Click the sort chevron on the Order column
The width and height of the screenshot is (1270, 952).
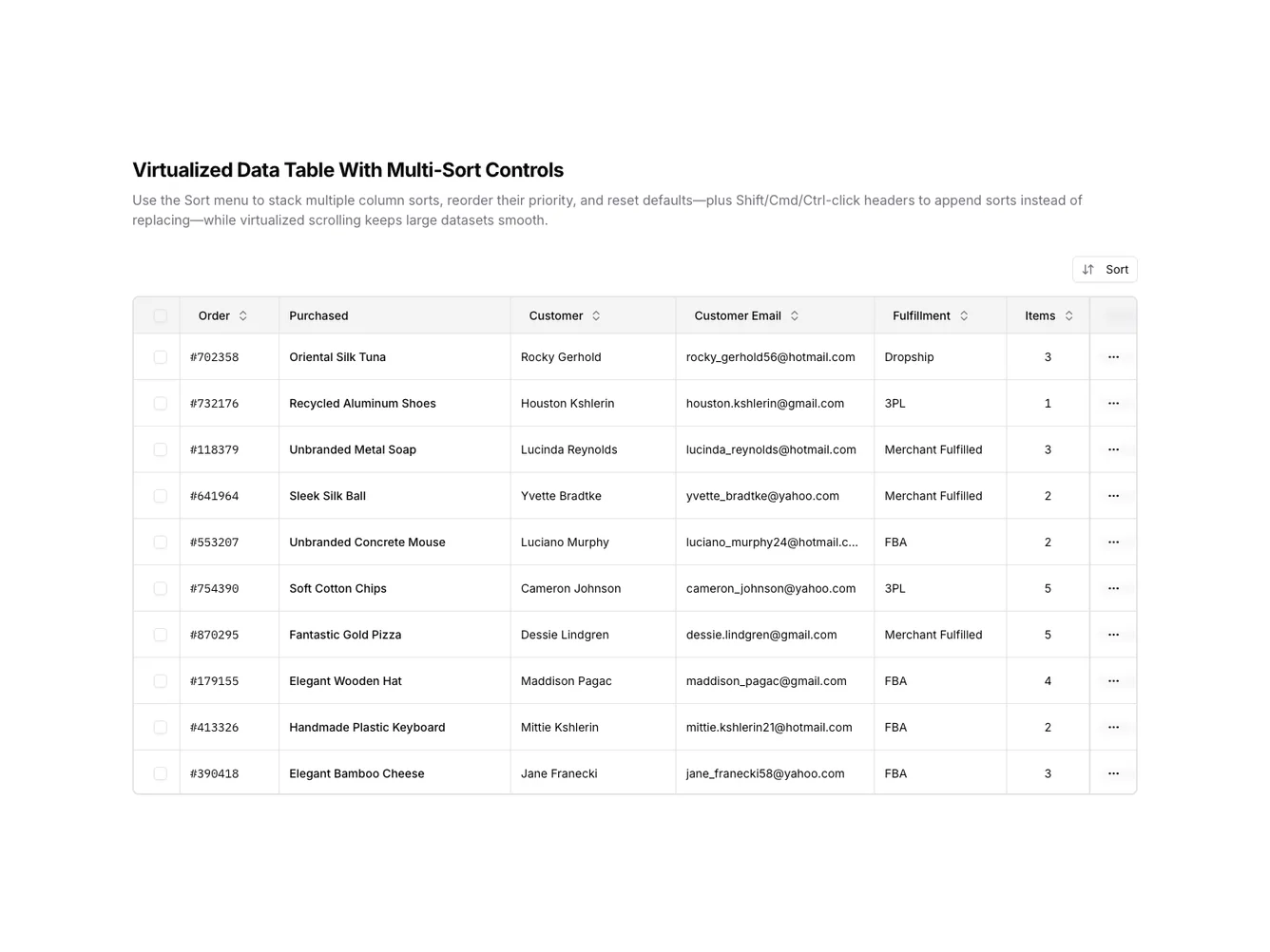pos(242,314)
